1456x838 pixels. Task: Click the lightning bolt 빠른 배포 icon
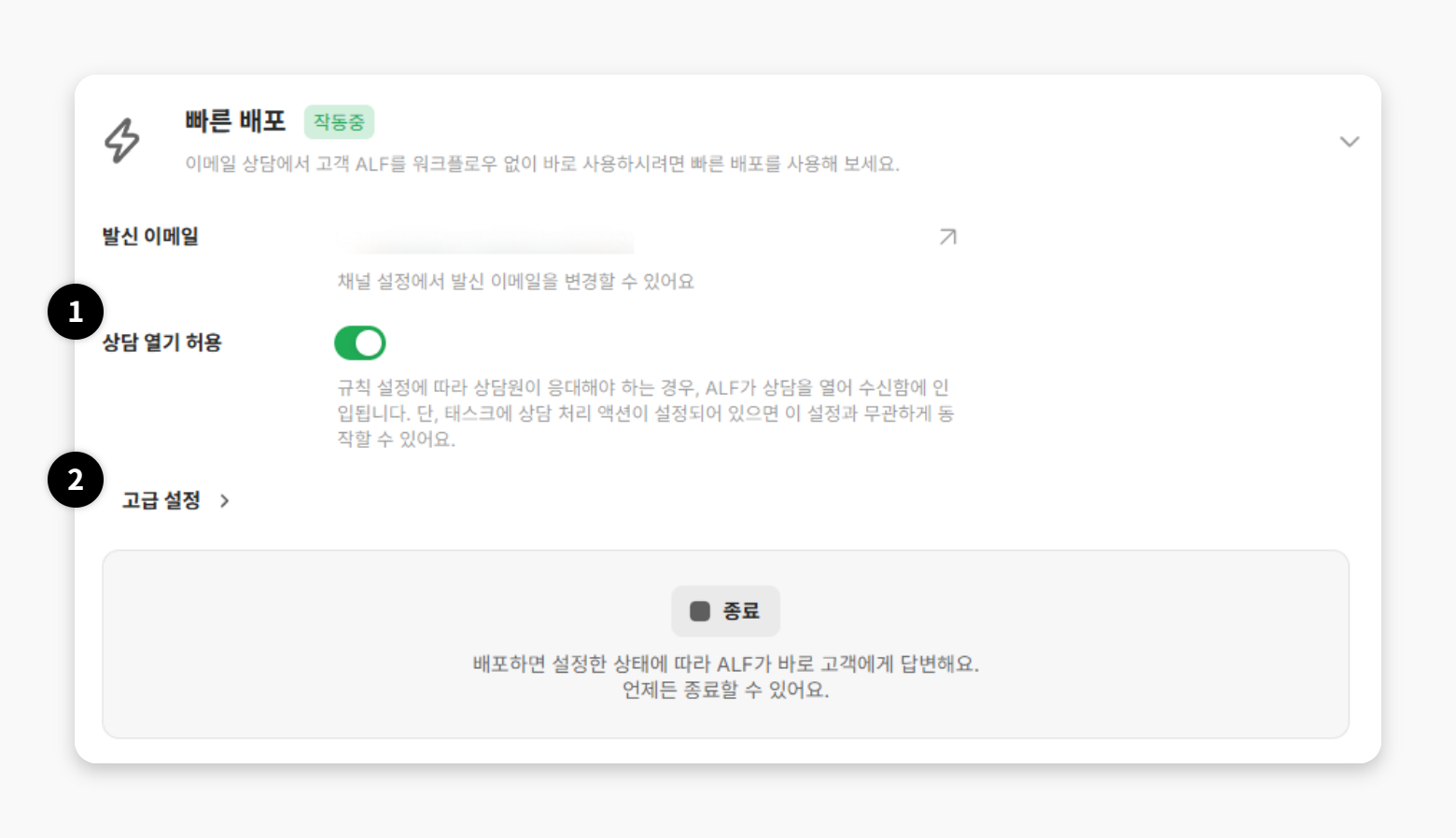(121, 141)
